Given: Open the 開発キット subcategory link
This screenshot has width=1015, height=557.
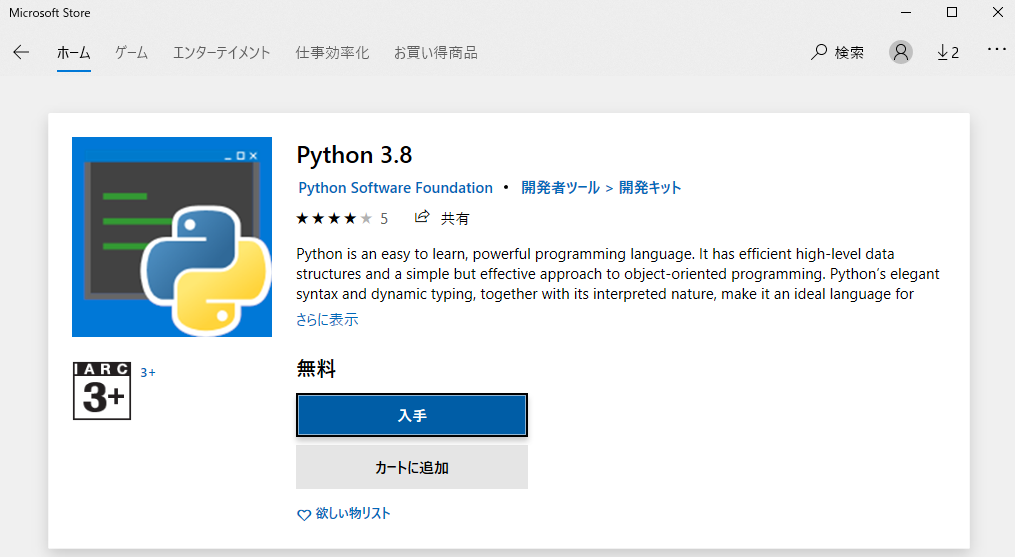Looking at the screenshot, I should [650, 188].
